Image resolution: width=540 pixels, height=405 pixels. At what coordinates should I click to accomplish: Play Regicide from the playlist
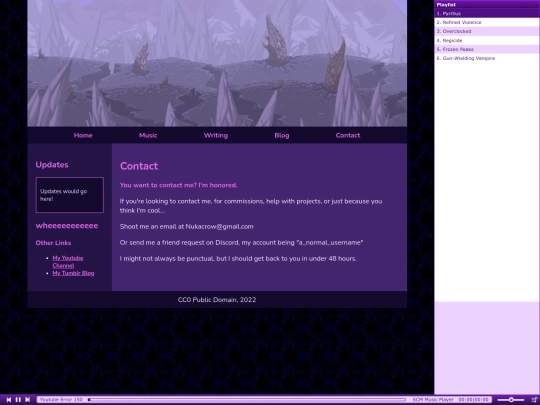pyautogui.click(x=487, y=40)
